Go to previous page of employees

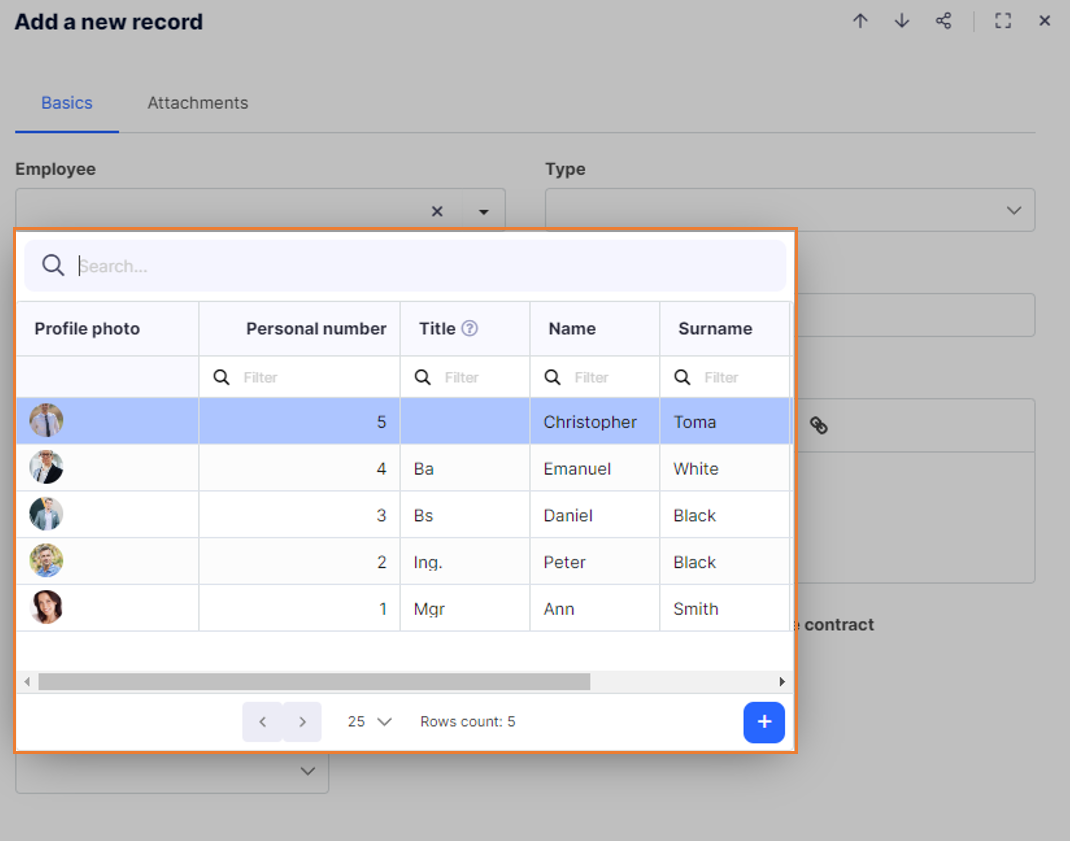tap(262, 722)
